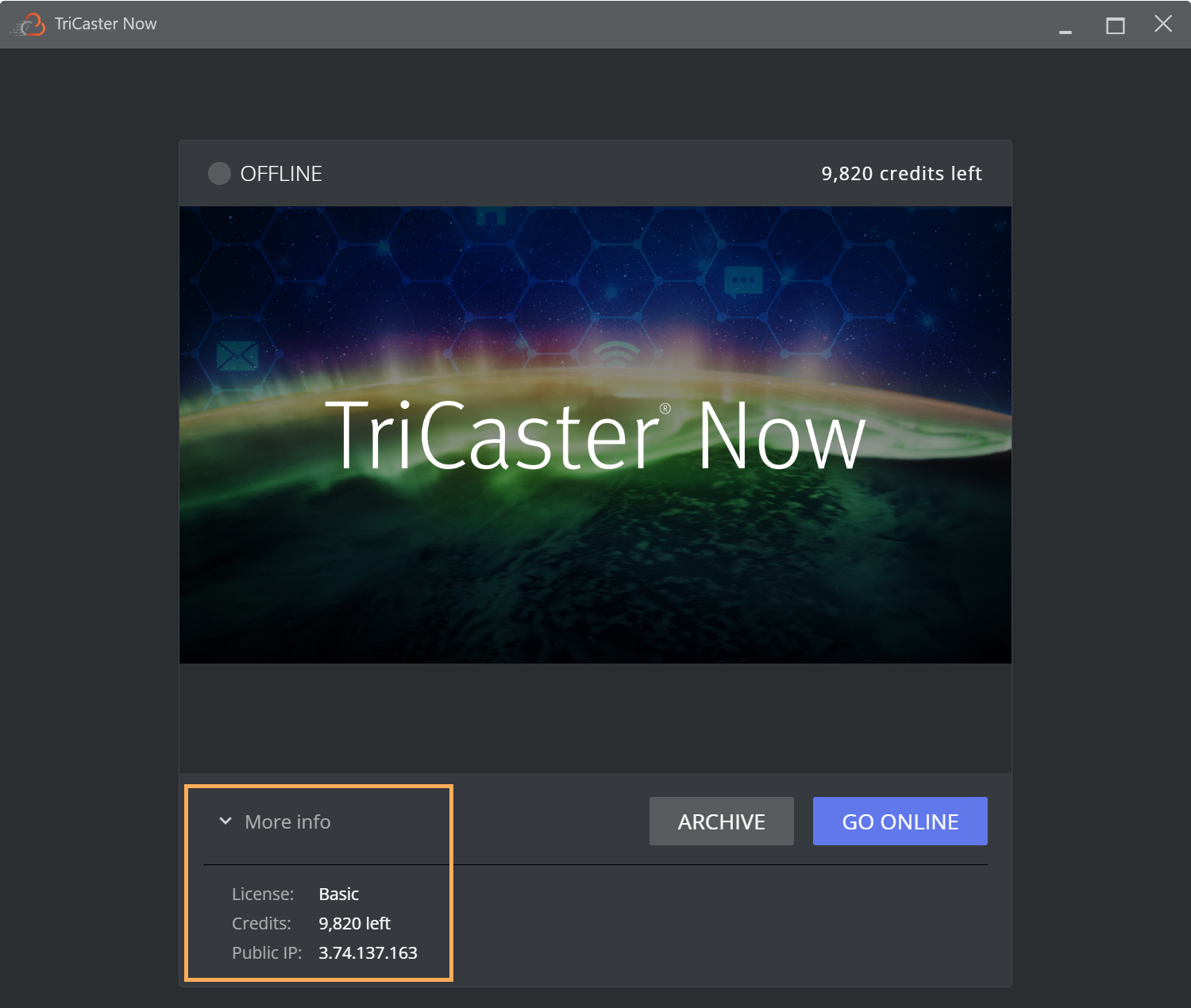Click the TriCaster Now splash image
1191x1008 pixels.
(x=595, y=435)
